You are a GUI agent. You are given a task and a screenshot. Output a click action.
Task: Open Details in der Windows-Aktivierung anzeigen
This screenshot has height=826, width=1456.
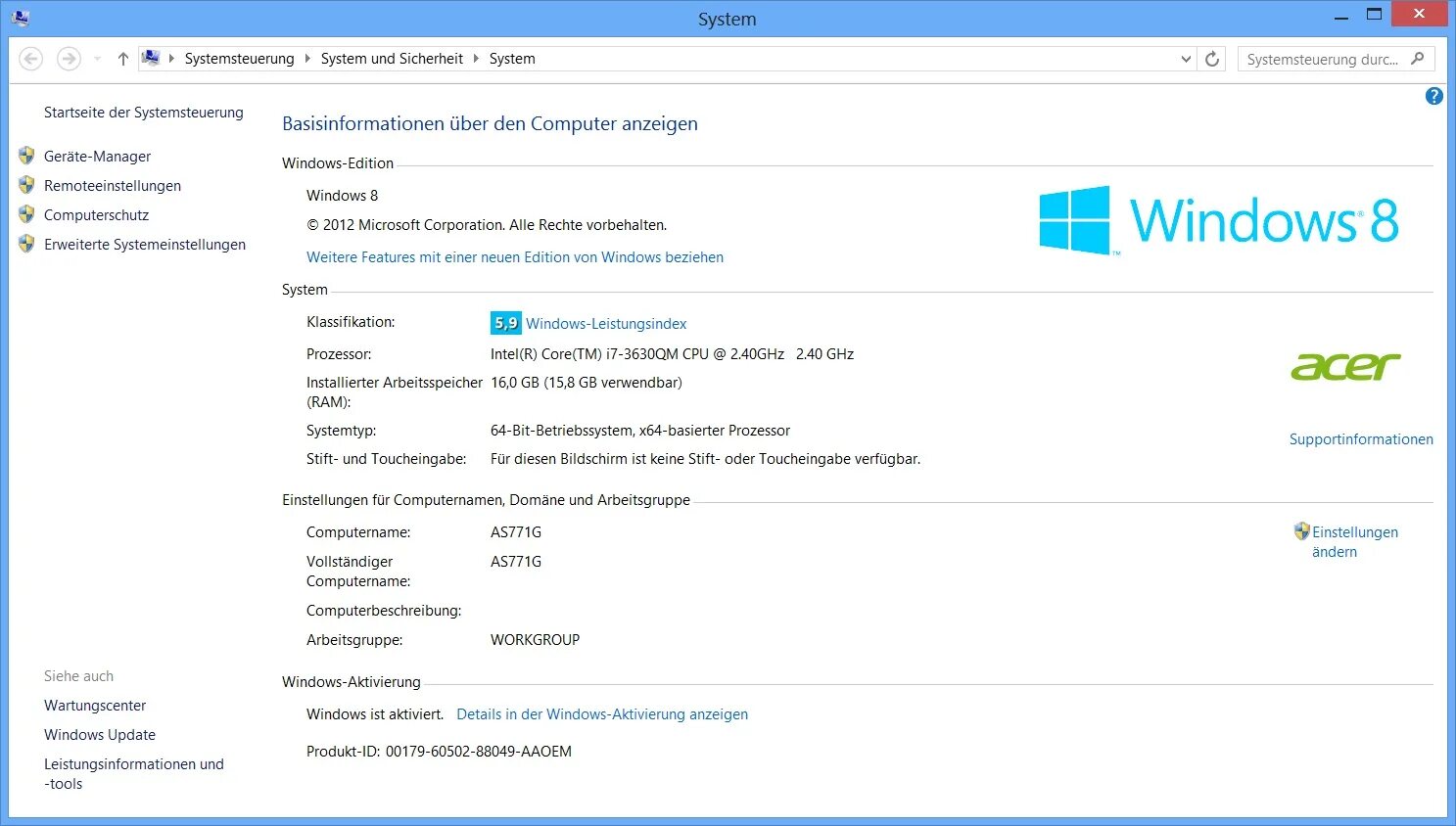(602, 714)
